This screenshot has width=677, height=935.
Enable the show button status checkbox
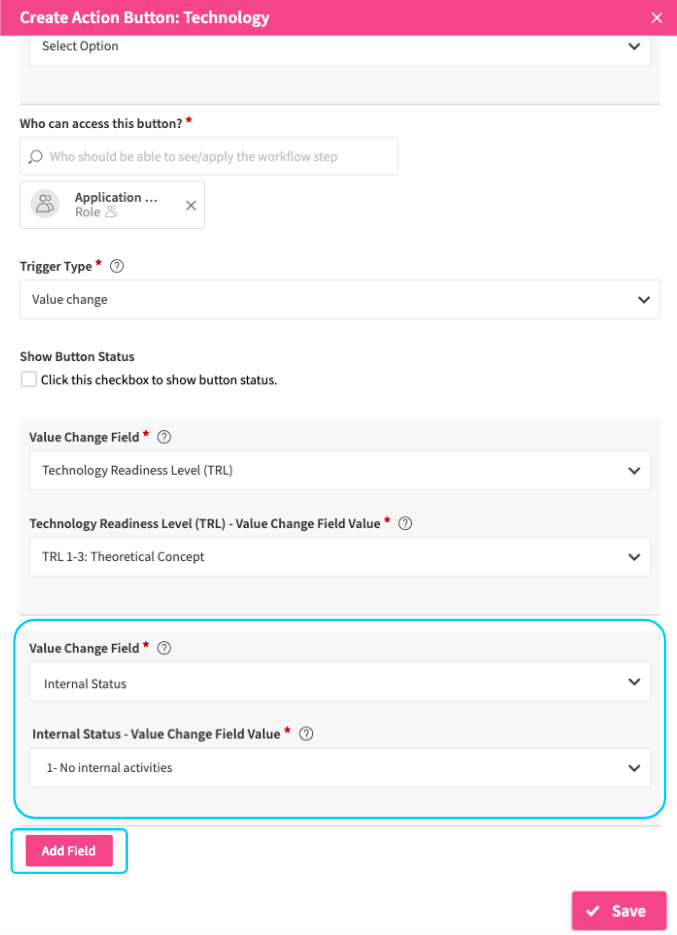(29, 380)
